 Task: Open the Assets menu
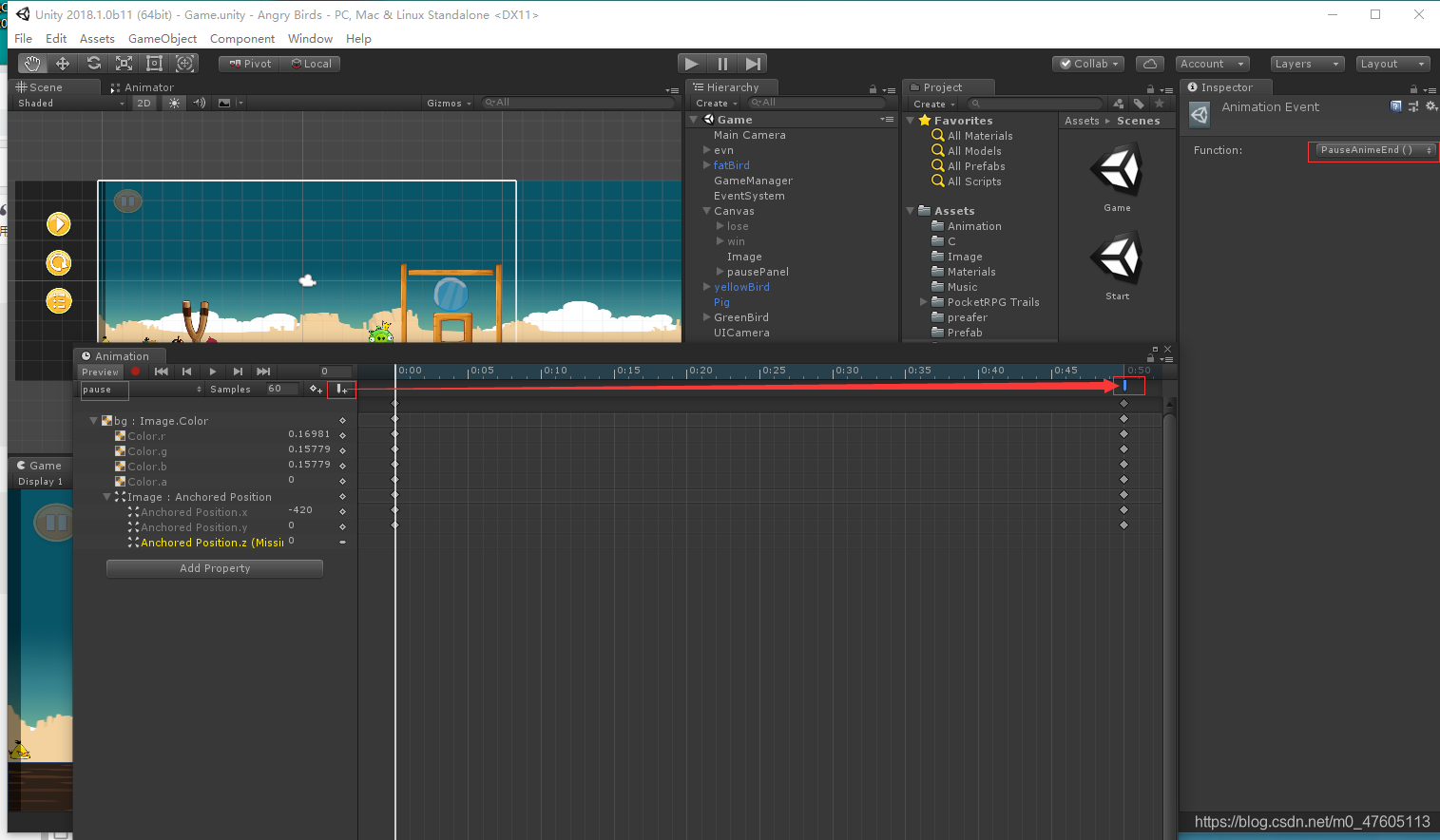pos(97,39)
